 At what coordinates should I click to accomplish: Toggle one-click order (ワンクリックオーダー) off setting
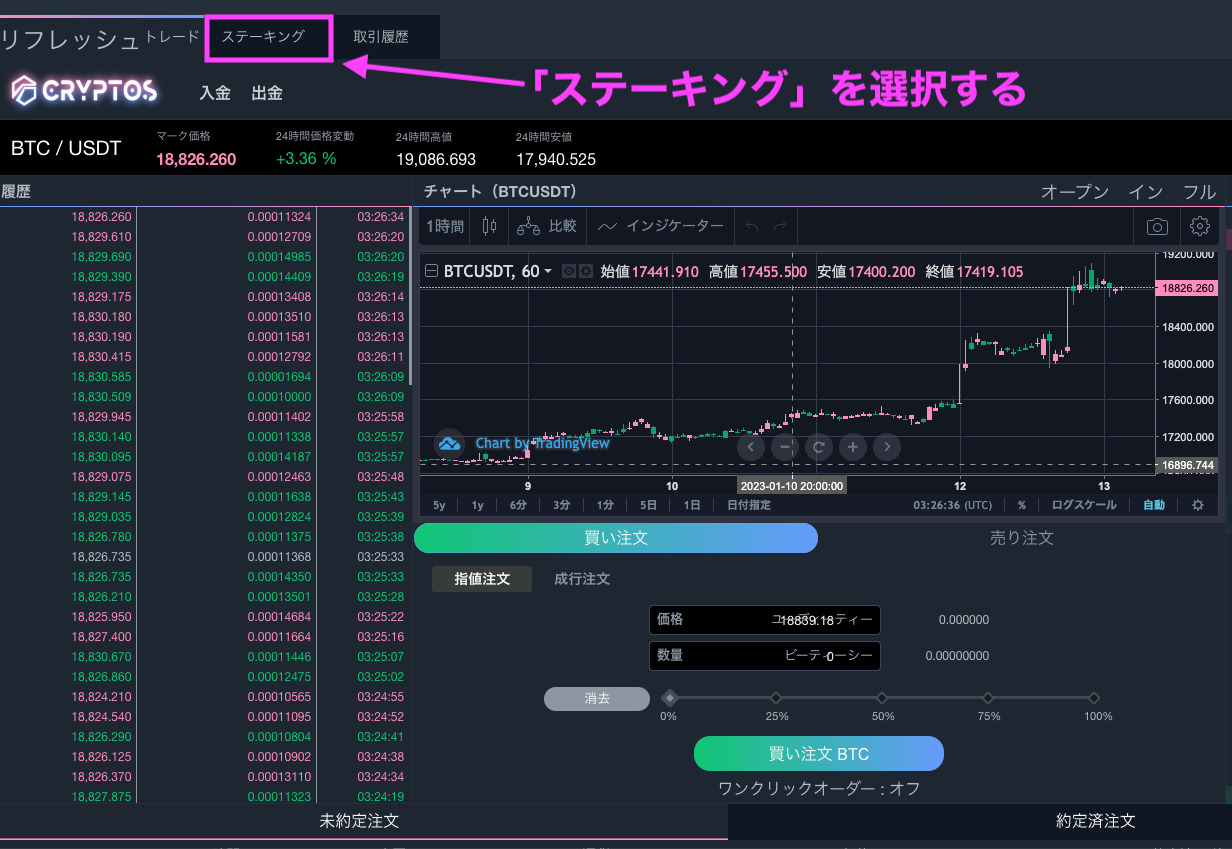click(819, 788)
